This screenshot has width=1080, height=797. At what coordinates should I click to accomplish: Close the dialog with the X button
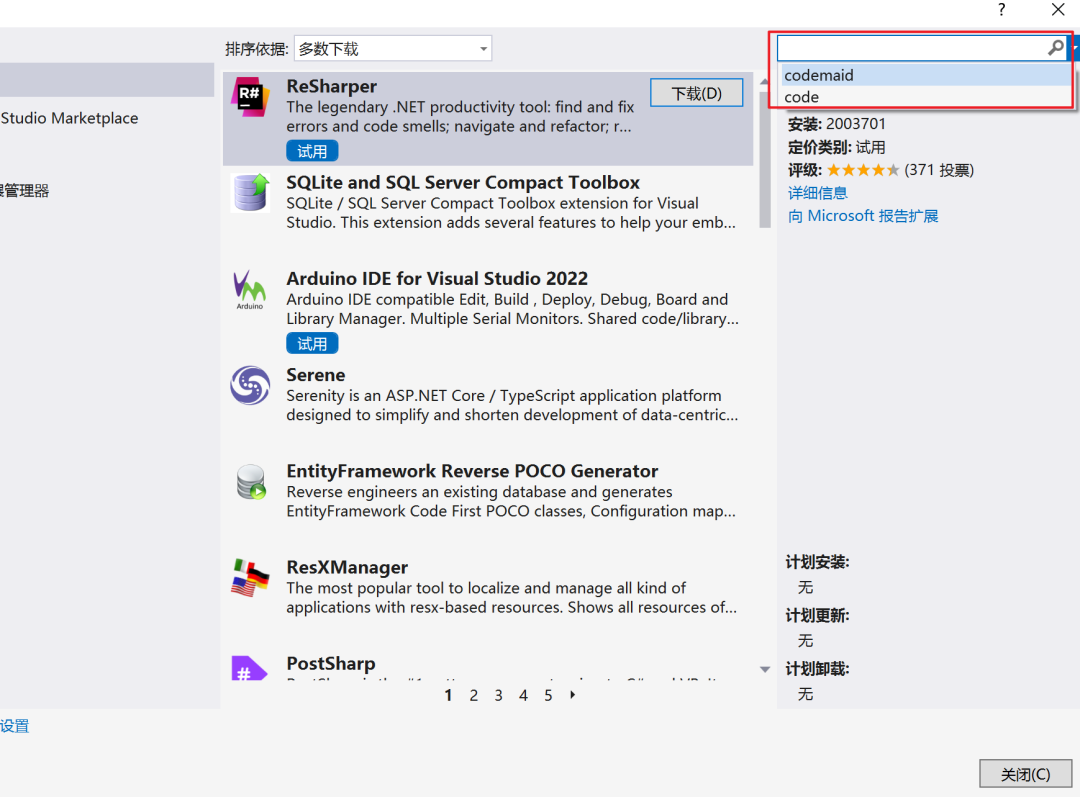(1058, 10)
